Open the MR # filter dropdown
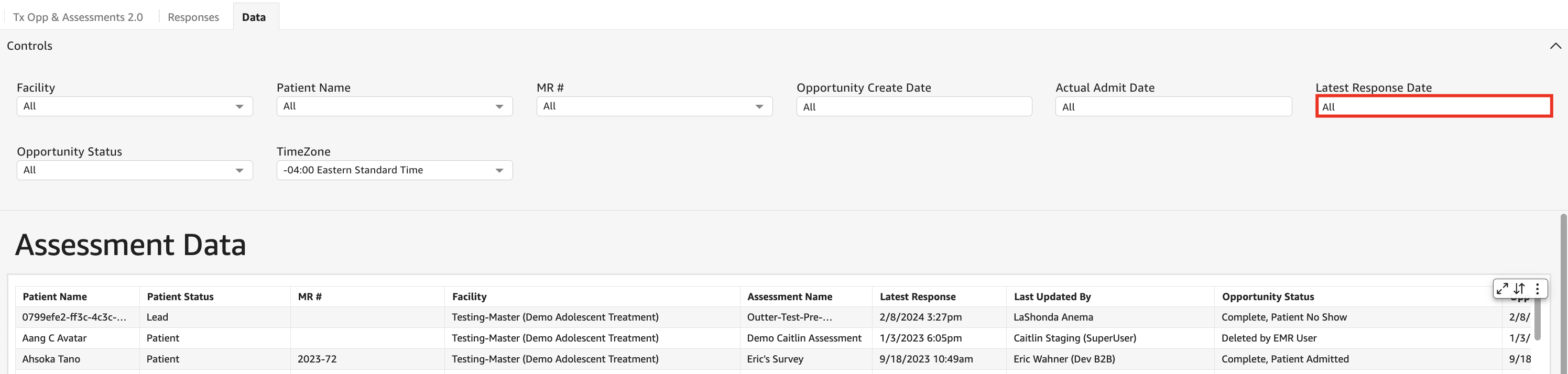The image size is (1568, 374). point(654,106)
